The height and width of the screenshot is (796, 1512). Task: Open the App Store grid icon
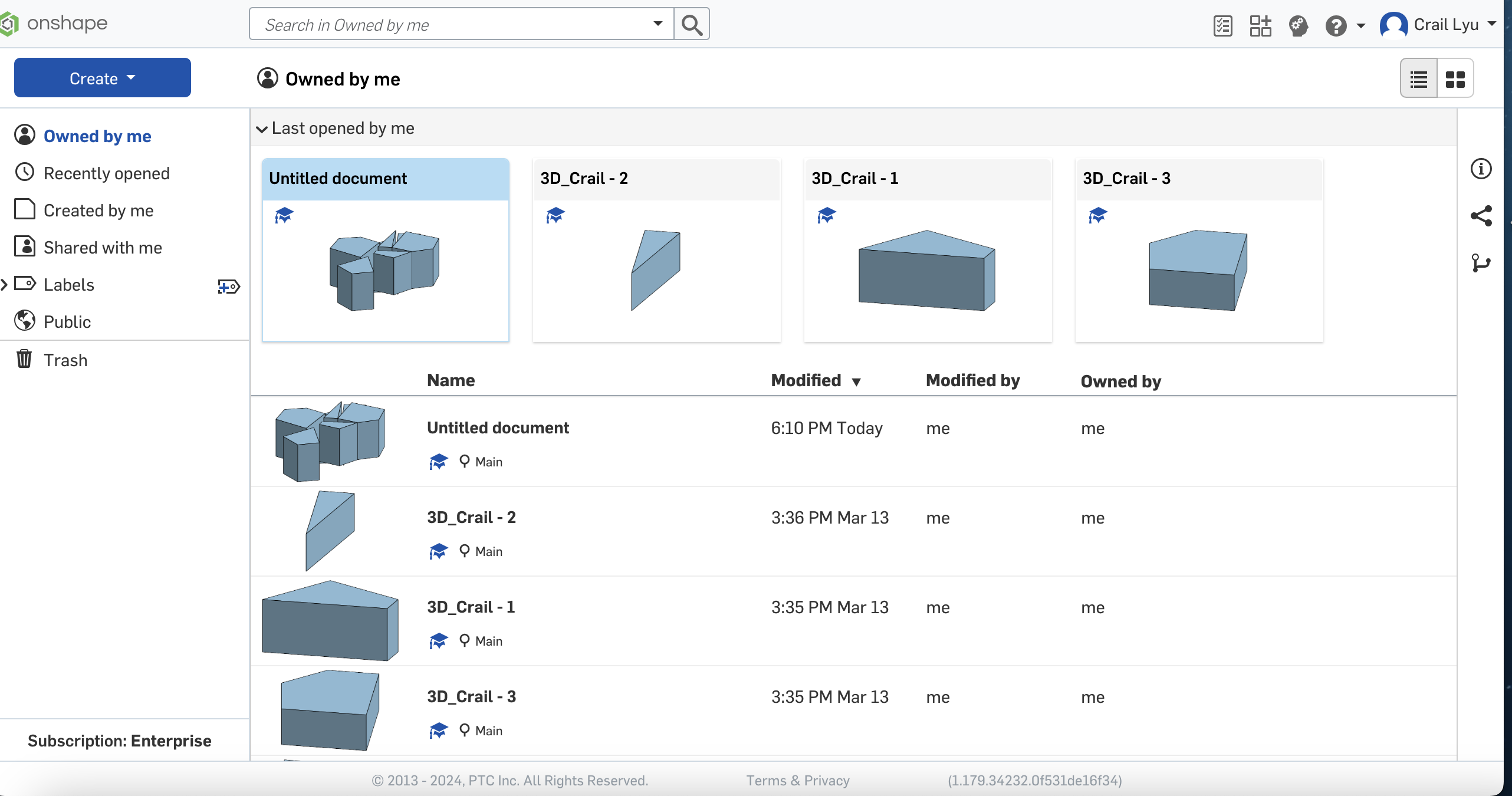click(x=1260, y=25)
